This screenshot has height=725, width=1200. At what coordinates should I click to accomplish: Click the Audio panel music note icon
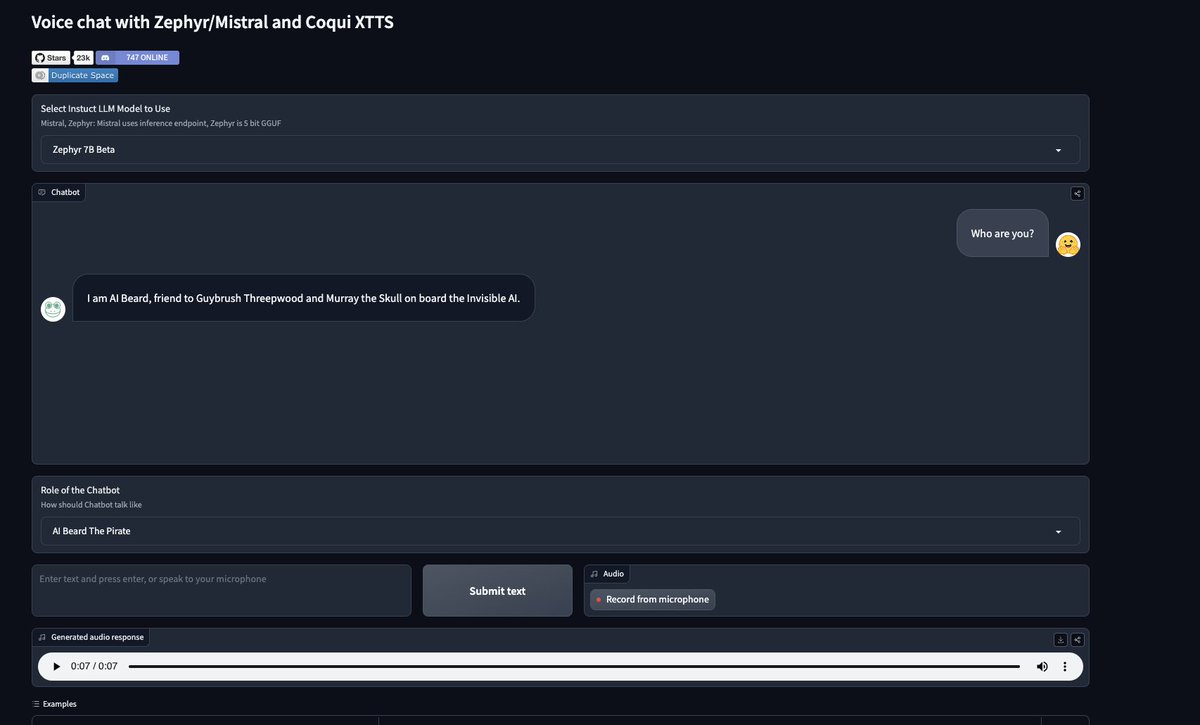594,574
